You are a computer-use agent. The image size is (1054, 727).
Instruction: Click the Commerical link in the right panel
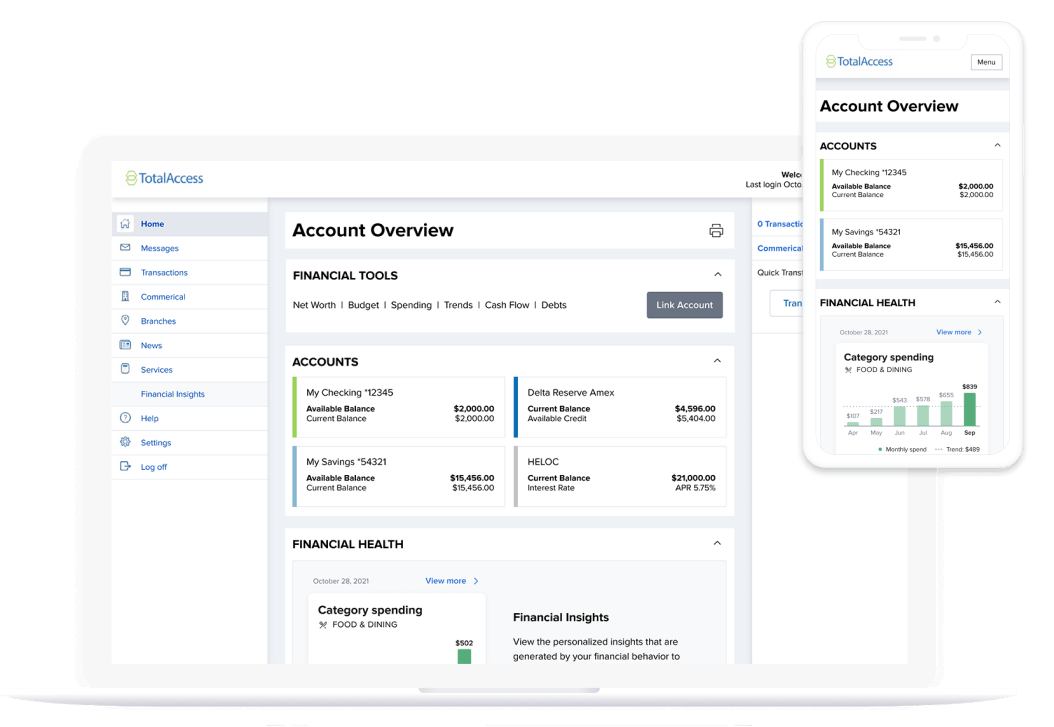click(x=780, y=248)
